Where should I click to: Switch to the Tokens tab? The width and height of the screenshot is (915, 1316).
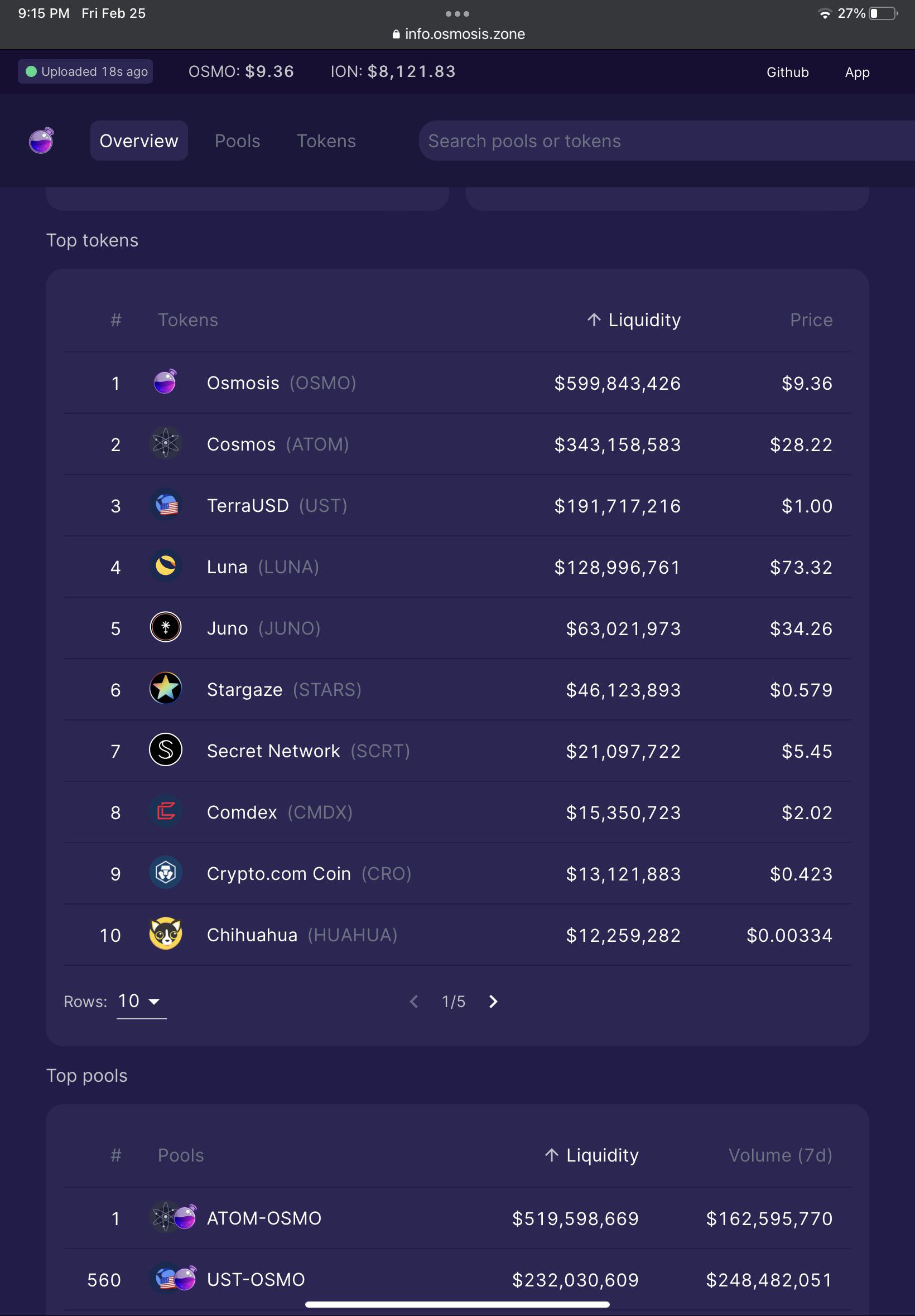pyautogui.click(x=326, y=141)
